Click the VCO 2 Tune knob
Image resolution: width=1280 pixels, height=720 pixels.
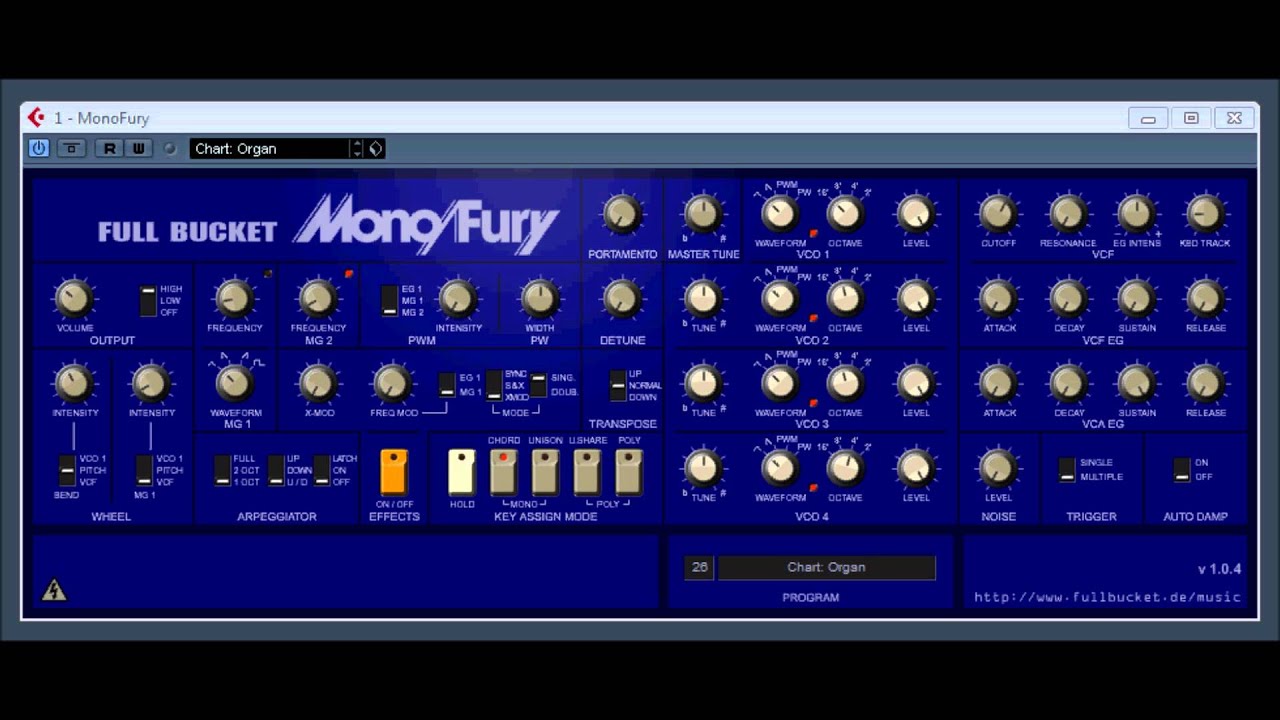(x=703, y=298)
